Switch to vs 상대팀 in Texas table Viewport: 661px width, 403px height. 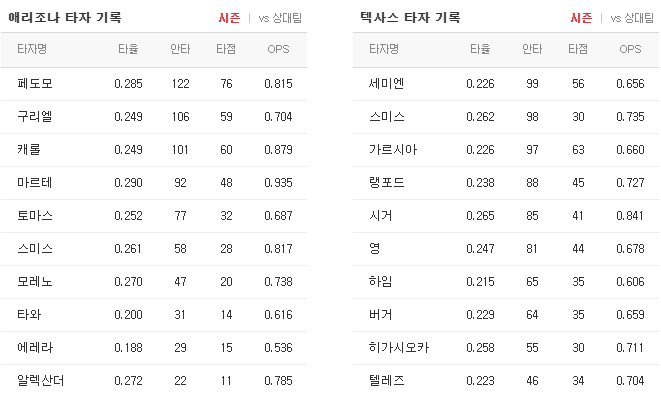click(632, 18)
